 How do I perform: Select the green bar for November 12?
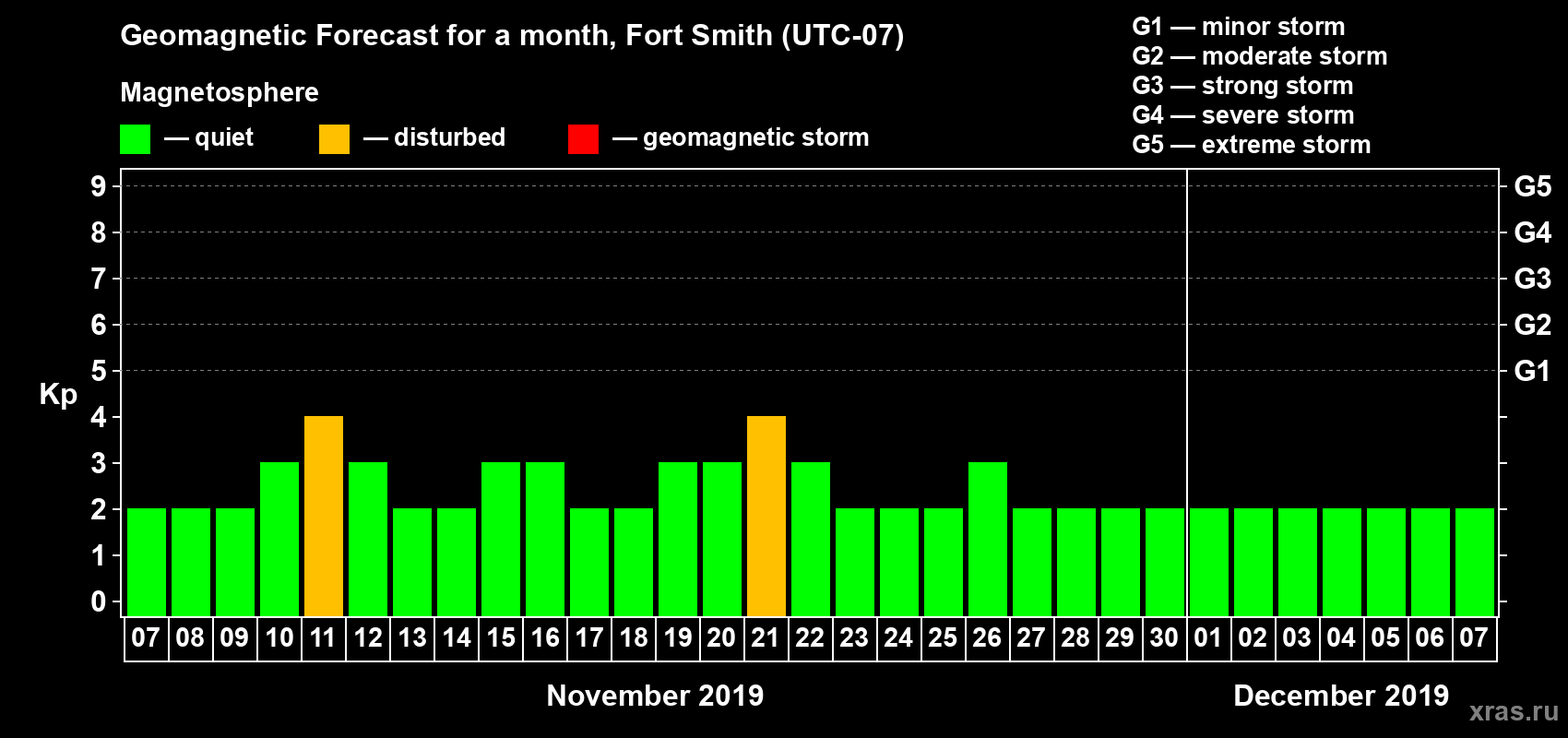tap(368, 540)
